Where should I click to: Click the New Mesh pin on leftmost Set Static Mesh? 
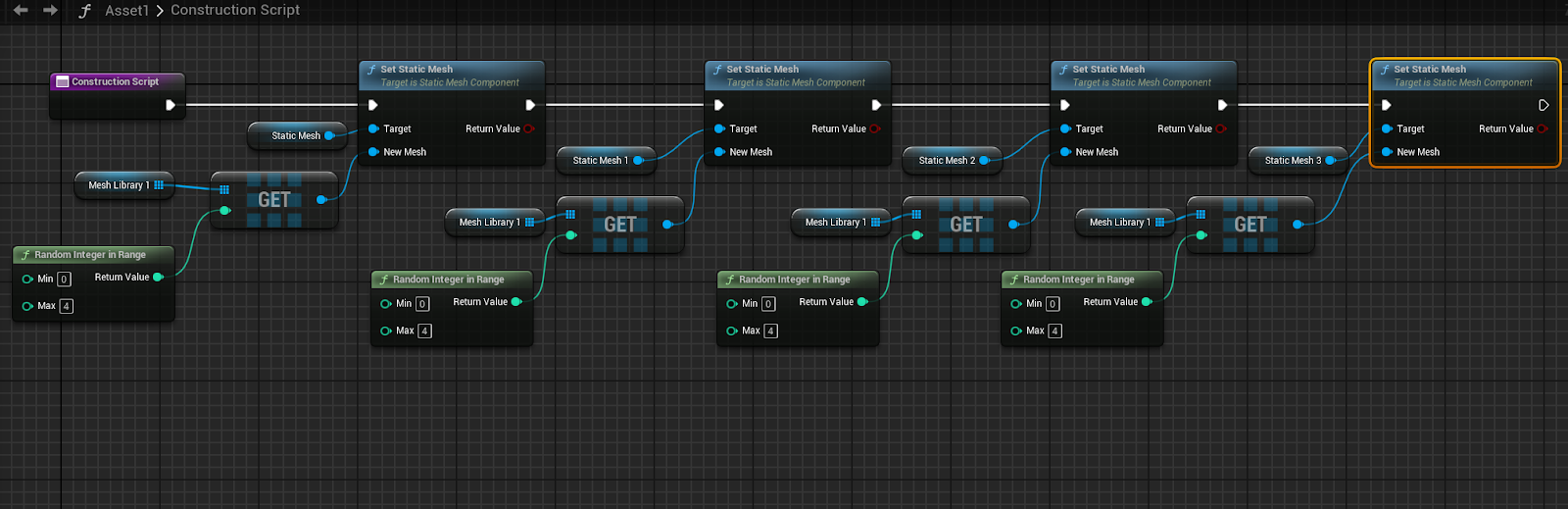point(374,152)
